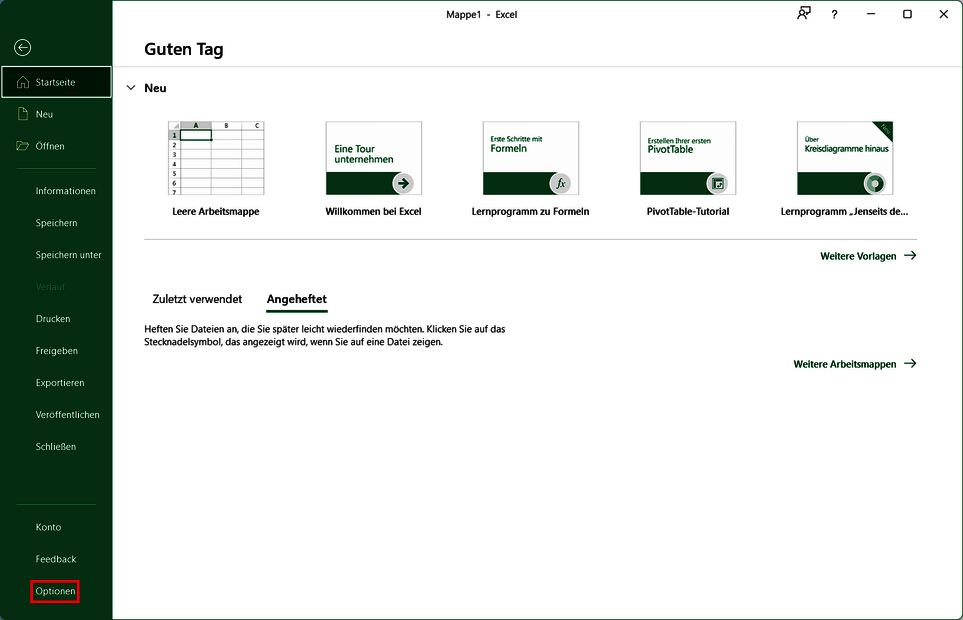Collapse the Neu section chevron
This screenshot has height=620, width=963.
pos(131,88)
